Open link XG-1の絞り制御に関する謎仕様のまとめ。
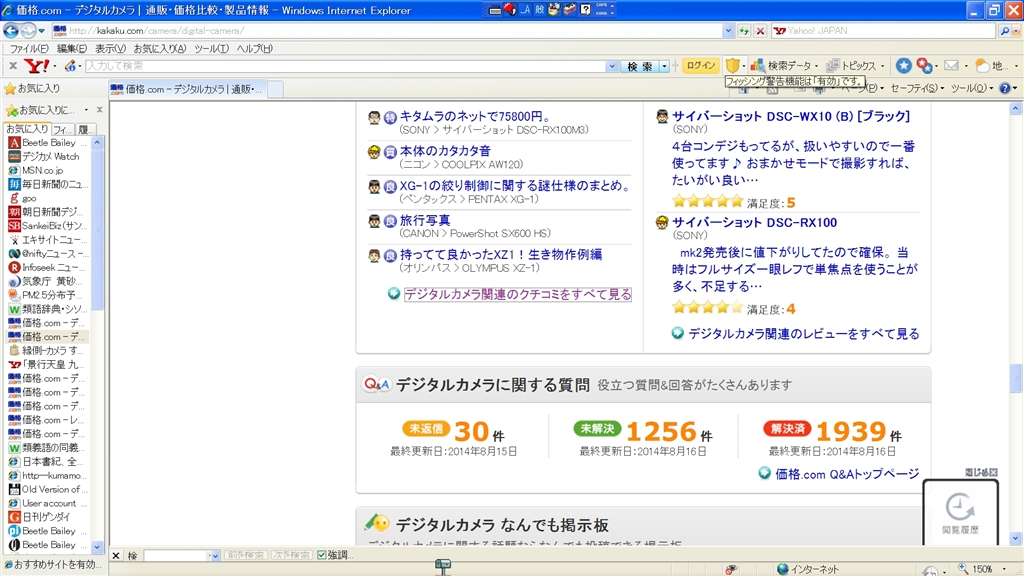Screen dimensions: 1024x576 coord(515,185)
